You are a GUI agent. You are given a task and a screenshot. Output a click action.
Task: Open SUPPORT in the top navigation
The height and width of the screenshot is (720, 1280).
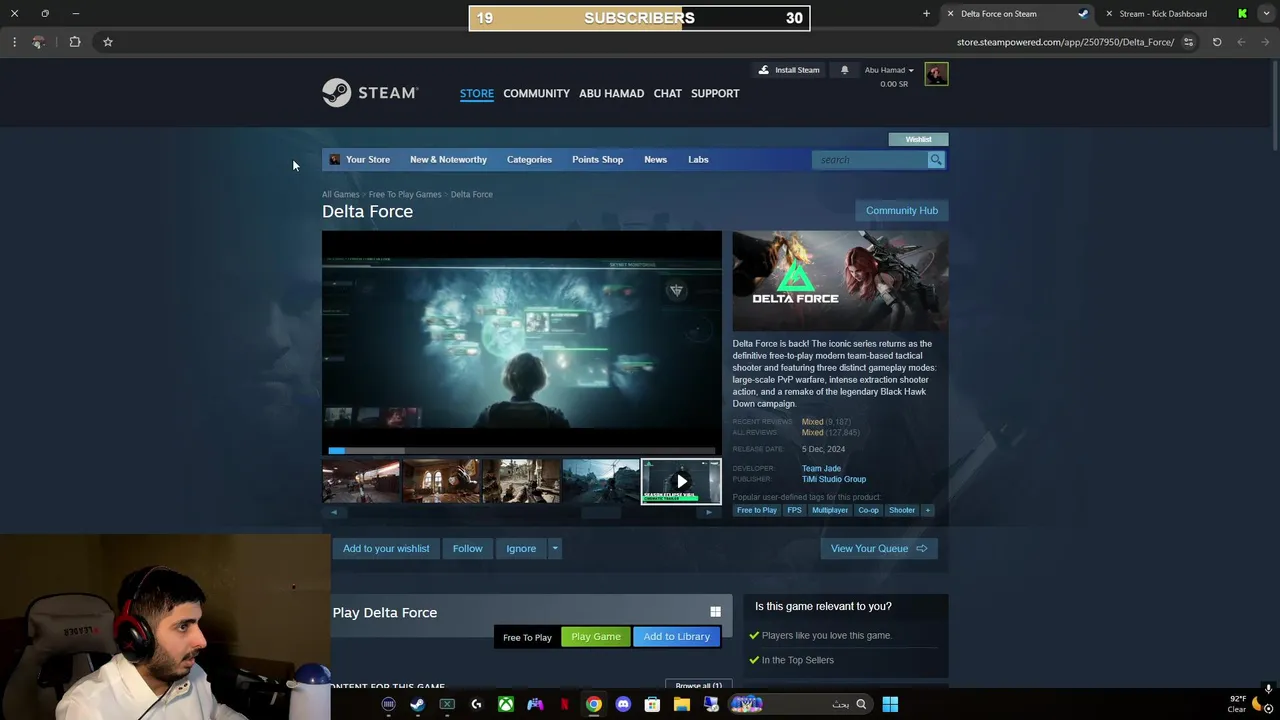[715, 93]
